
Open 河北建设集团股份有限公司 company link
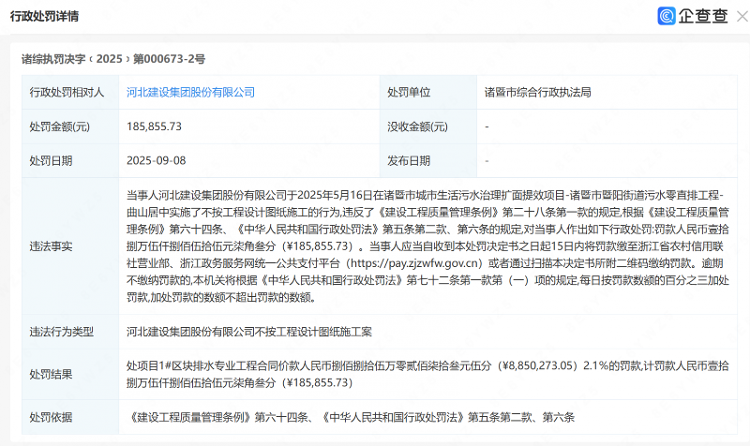click(x=190, y=92)
